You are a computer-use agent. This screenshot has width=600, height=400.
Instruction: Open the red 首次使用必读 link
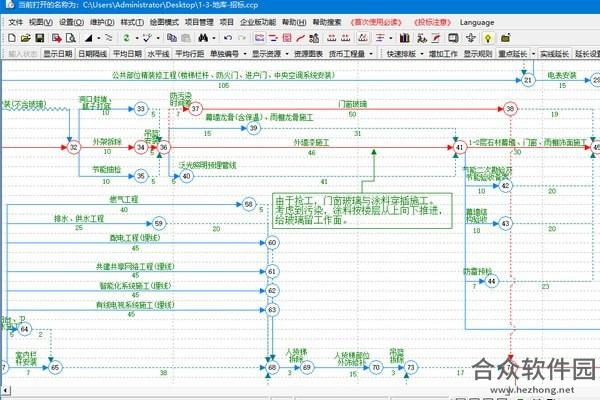(376, 22)
